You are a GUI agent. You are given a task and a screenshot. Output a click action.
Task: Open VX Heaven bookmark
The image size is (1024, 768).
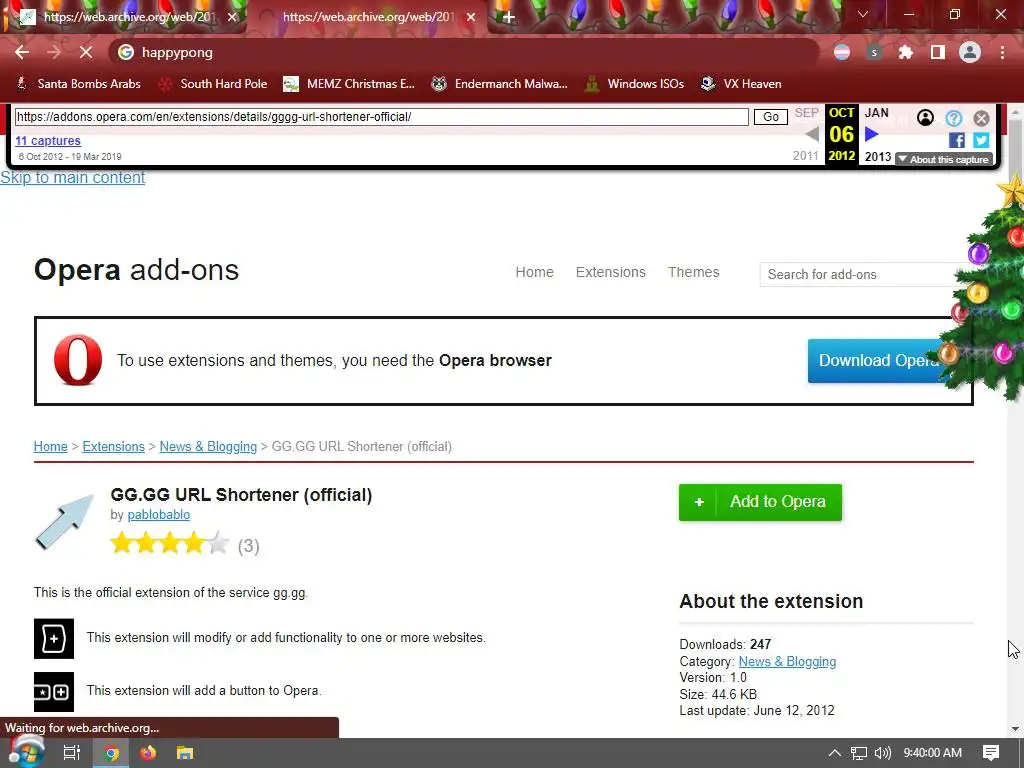point(741,84)
